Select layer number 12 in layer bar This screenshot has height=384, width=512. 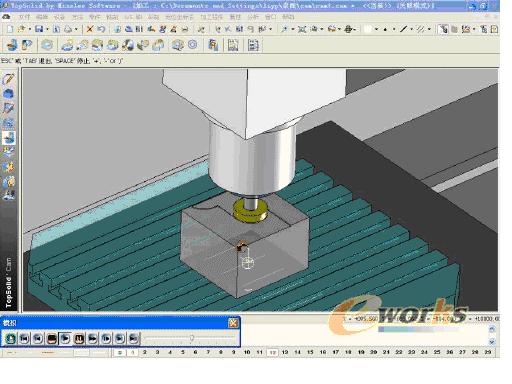pyautogui.click(x=272, y=352)
